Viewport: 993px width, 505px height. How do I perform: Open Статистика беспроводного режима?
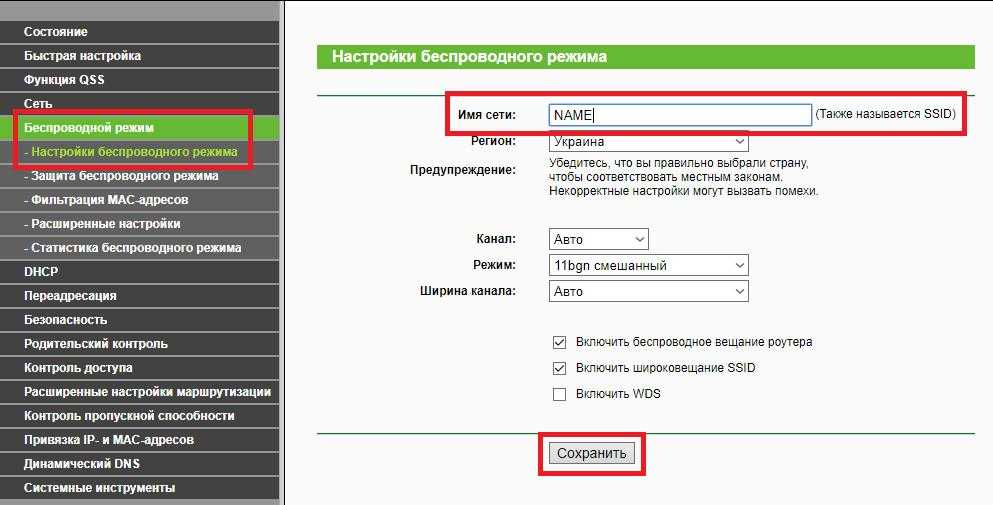pos(139,248)
